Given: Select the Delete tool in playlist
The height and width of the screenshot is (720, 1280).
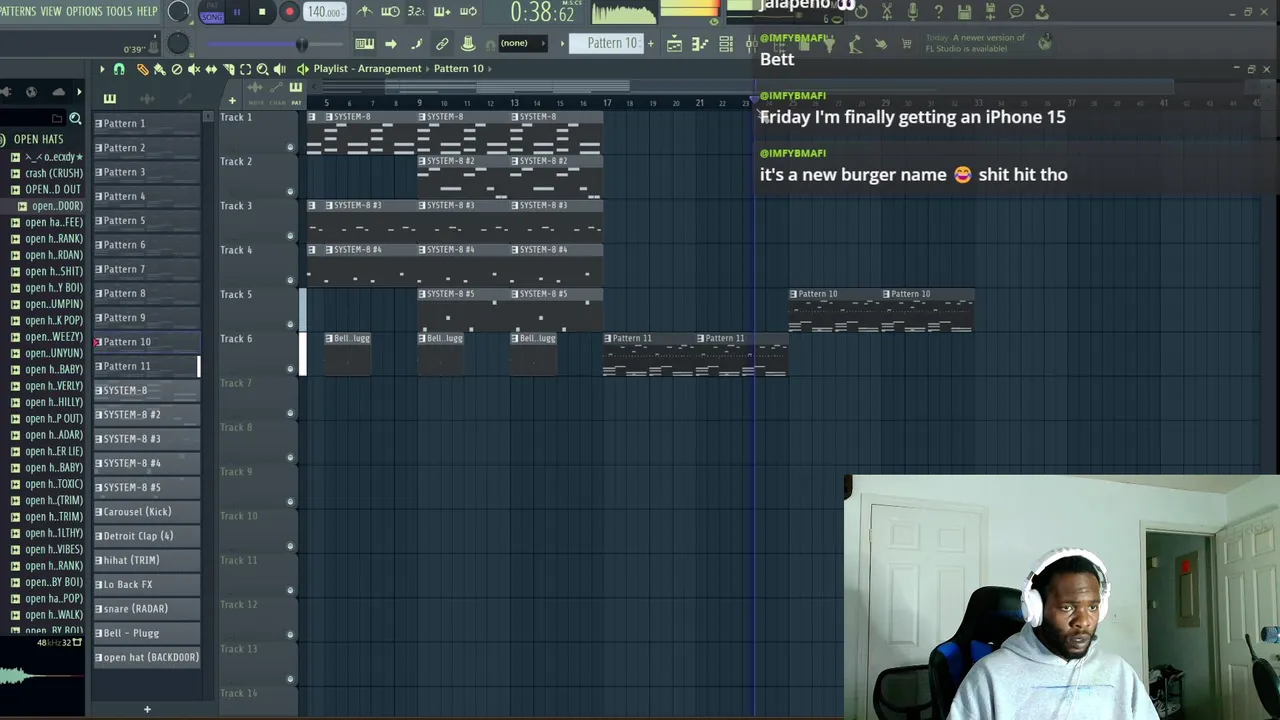Looking at the screenshot, I should [176, 69].
